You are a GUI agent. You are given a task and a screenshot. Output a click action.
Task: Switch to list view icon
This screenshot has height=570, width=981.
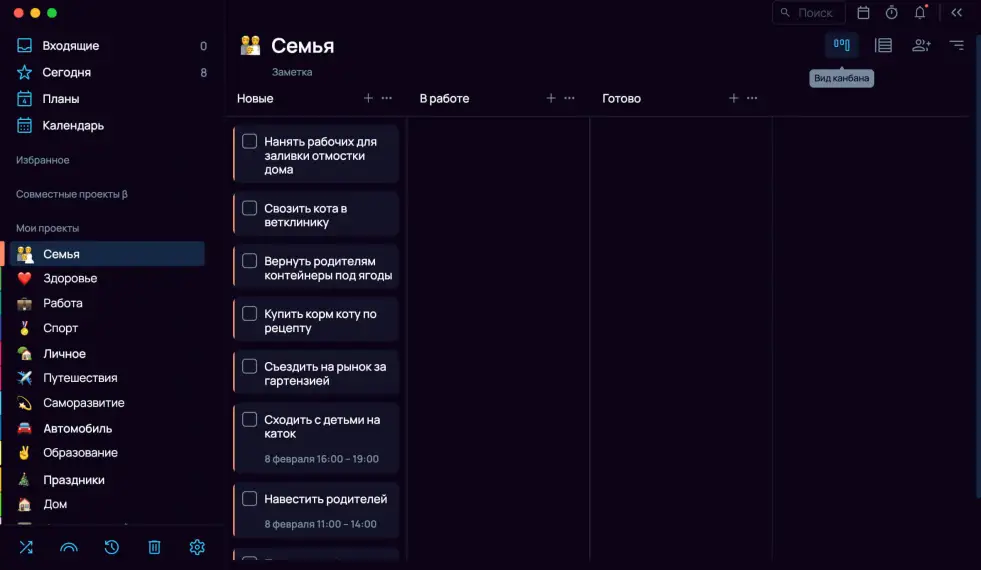[883, 45]
